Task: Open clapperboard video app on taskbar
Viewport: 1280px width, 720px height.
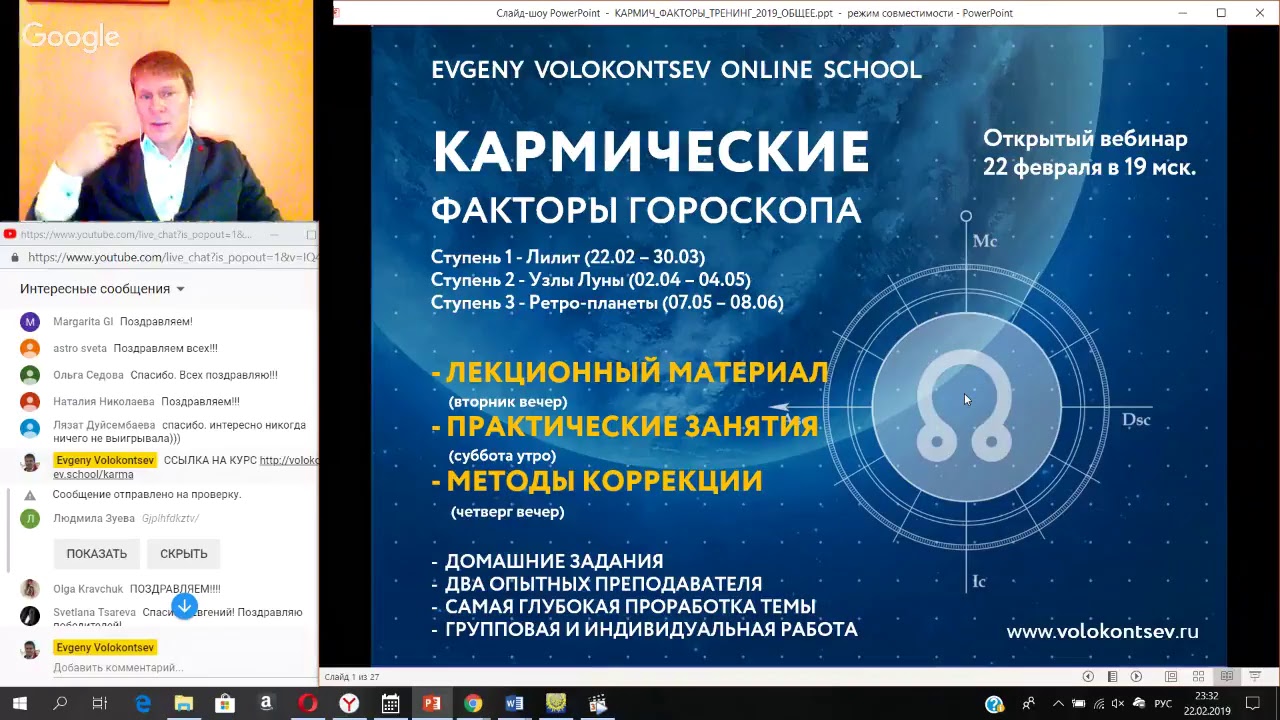Action: (x=597, y=704)
